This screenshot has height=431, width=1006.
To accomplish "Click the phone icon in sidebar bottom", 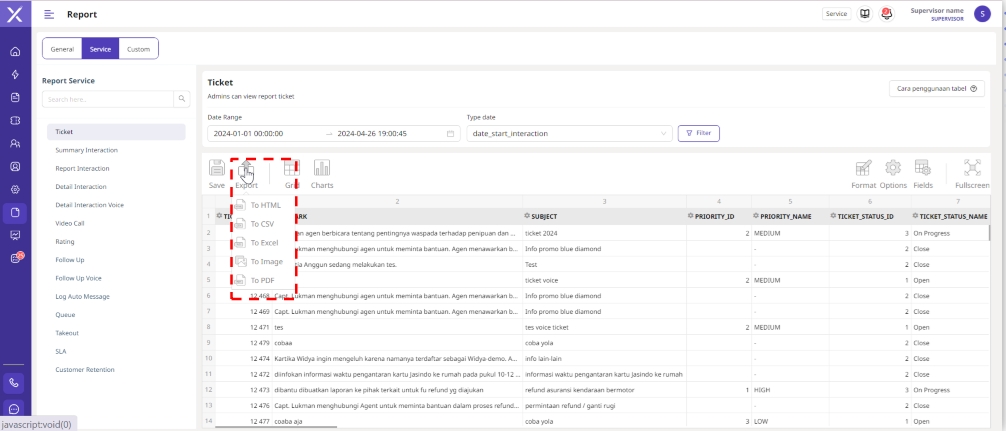I will [15, 382].
